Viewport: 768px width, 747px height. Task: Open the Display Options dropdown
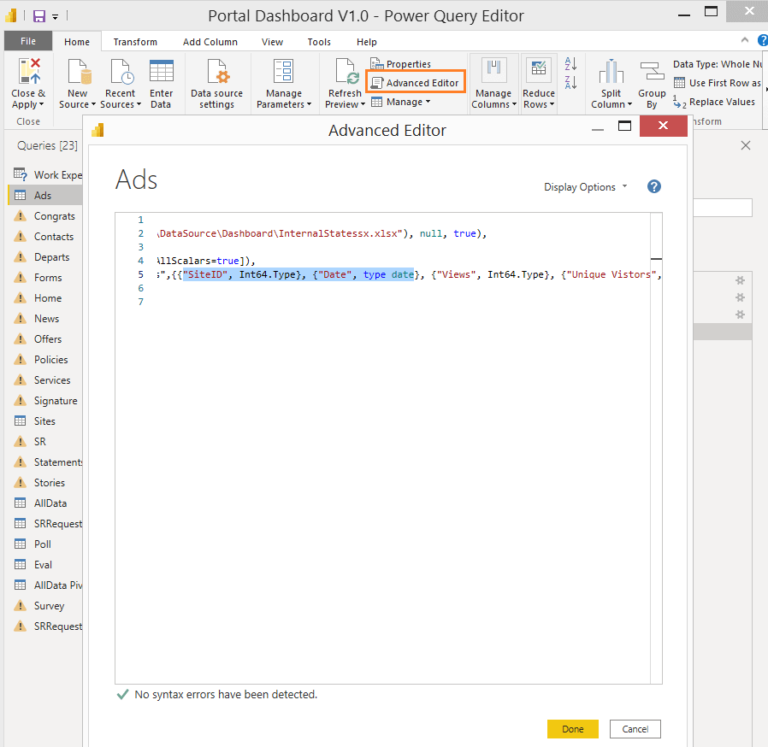tap(585, 187)
